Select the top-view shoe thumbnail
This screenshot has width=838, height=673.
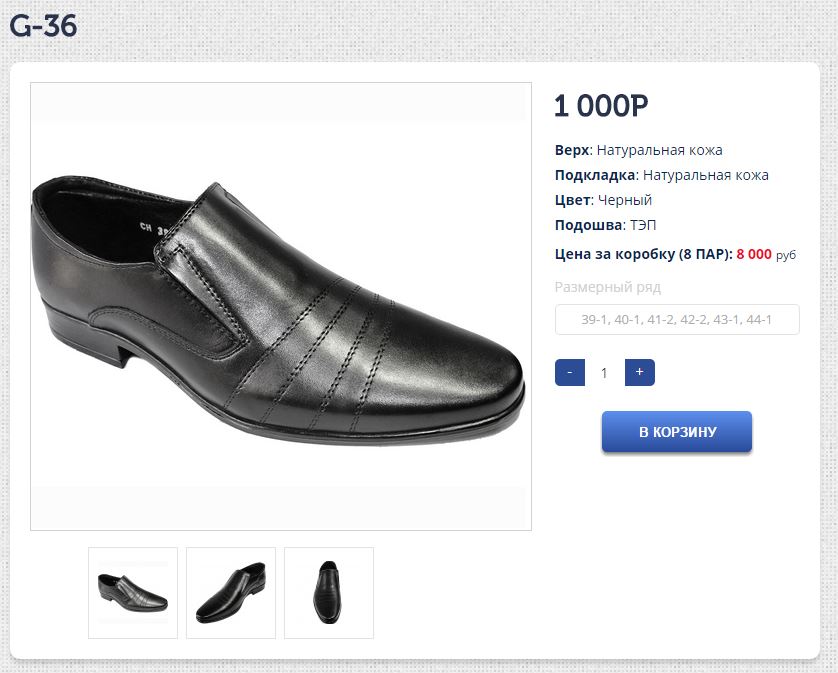(329, 592)
